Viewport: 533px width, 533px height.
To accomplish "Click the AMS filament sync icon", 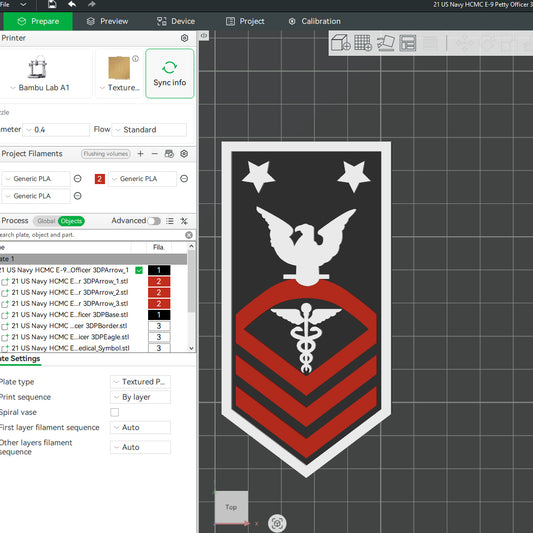I will click(x=169, y=154).
